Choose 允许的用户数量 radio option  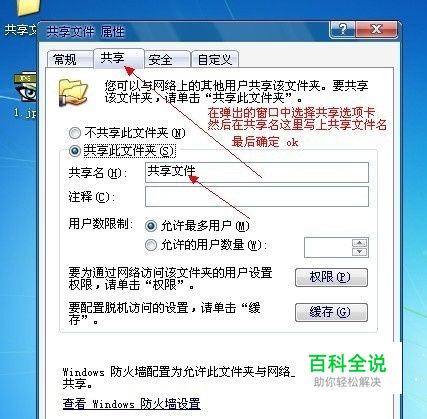(151, 245)
